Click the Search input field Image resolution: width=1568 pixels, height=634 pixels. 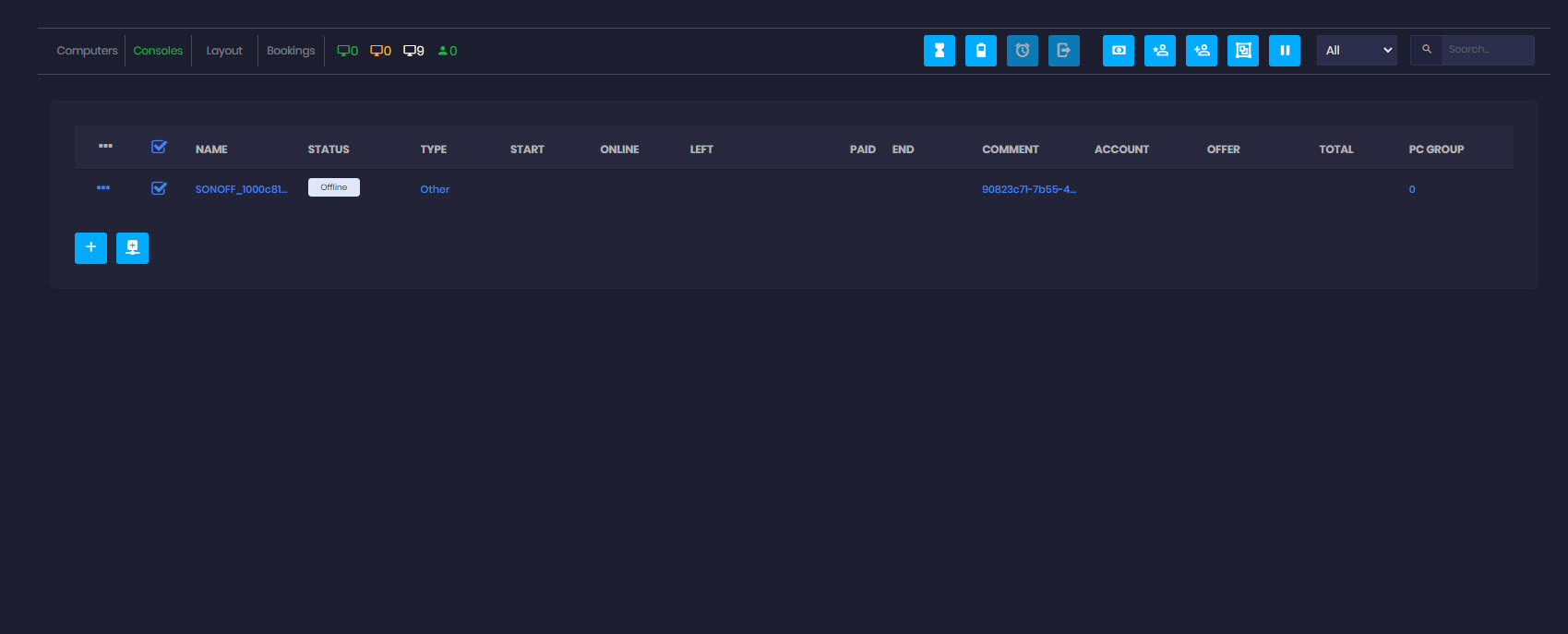1487,50
